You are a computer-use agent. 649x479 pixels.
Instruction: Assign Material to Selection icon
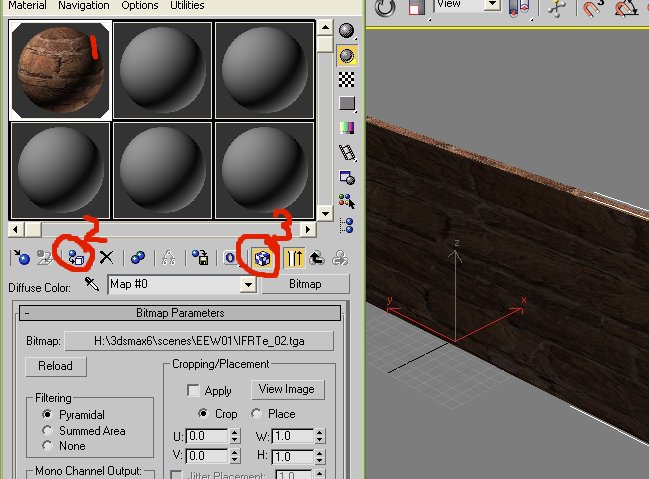coord(75,258)
